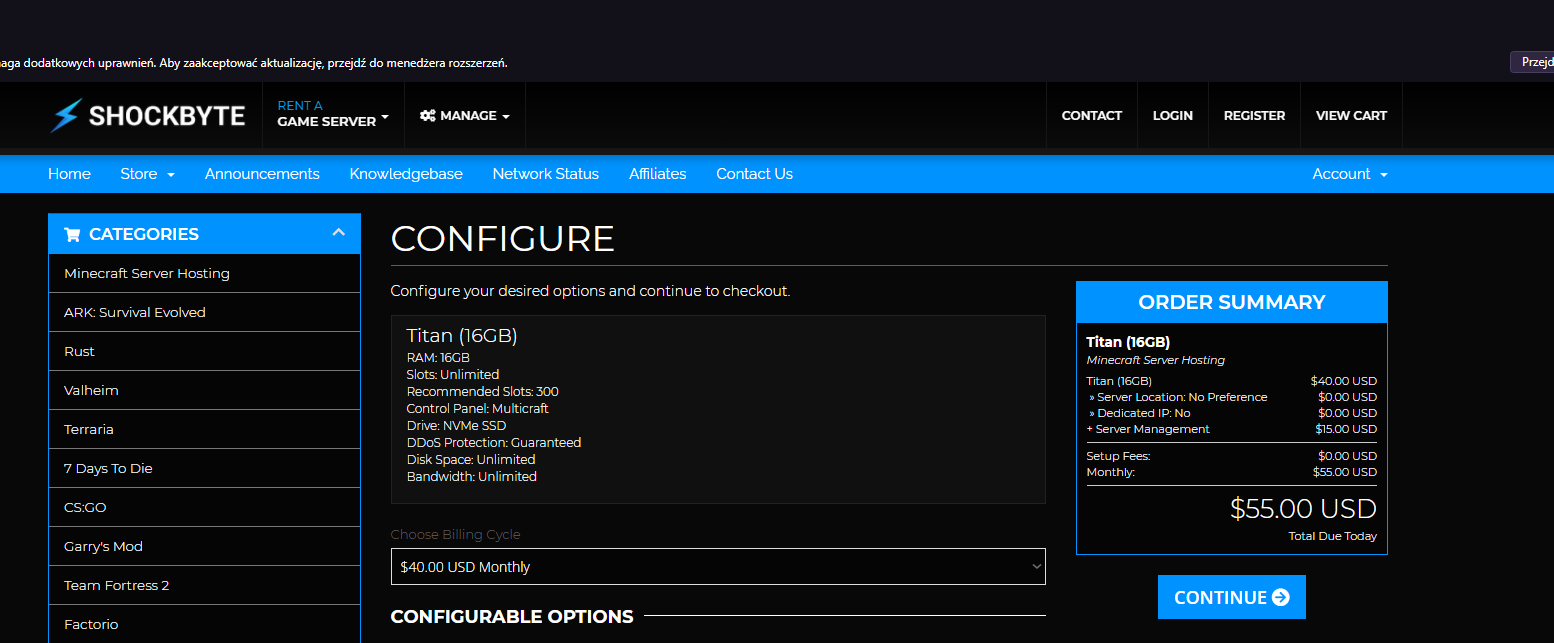Image resolution: width=1554 pixels, height=643 pixels.
Task: Click the arrow icon on Continue button
Action: [x=1280, y=598]
